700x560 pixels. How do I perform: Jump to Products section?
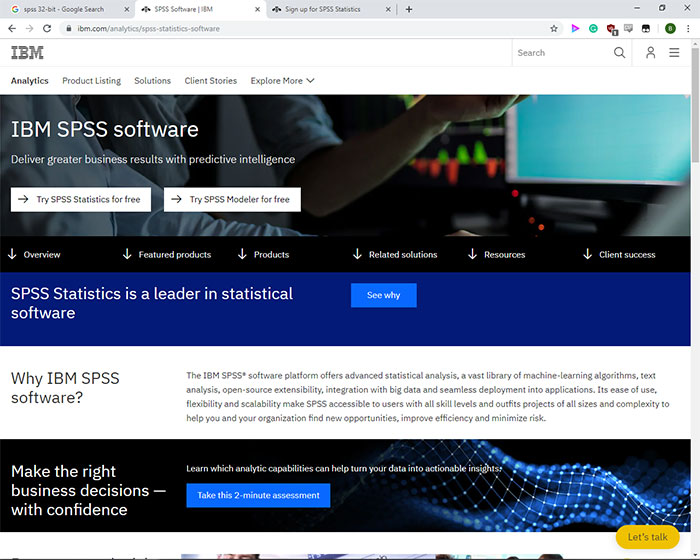pyautogui.click(x=263, y=255)
